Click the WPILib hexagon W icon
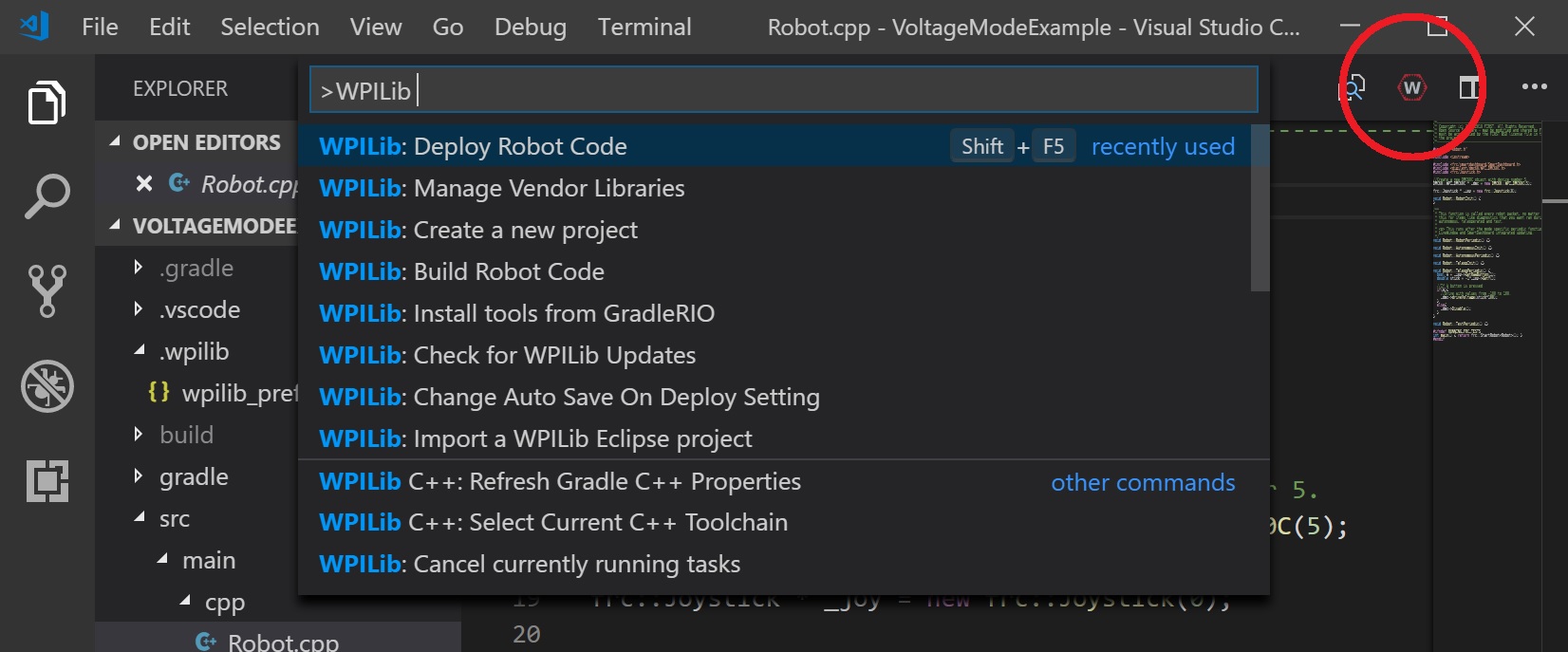The height and width of the screenshot is (652, 1568). click(1412, 88)
